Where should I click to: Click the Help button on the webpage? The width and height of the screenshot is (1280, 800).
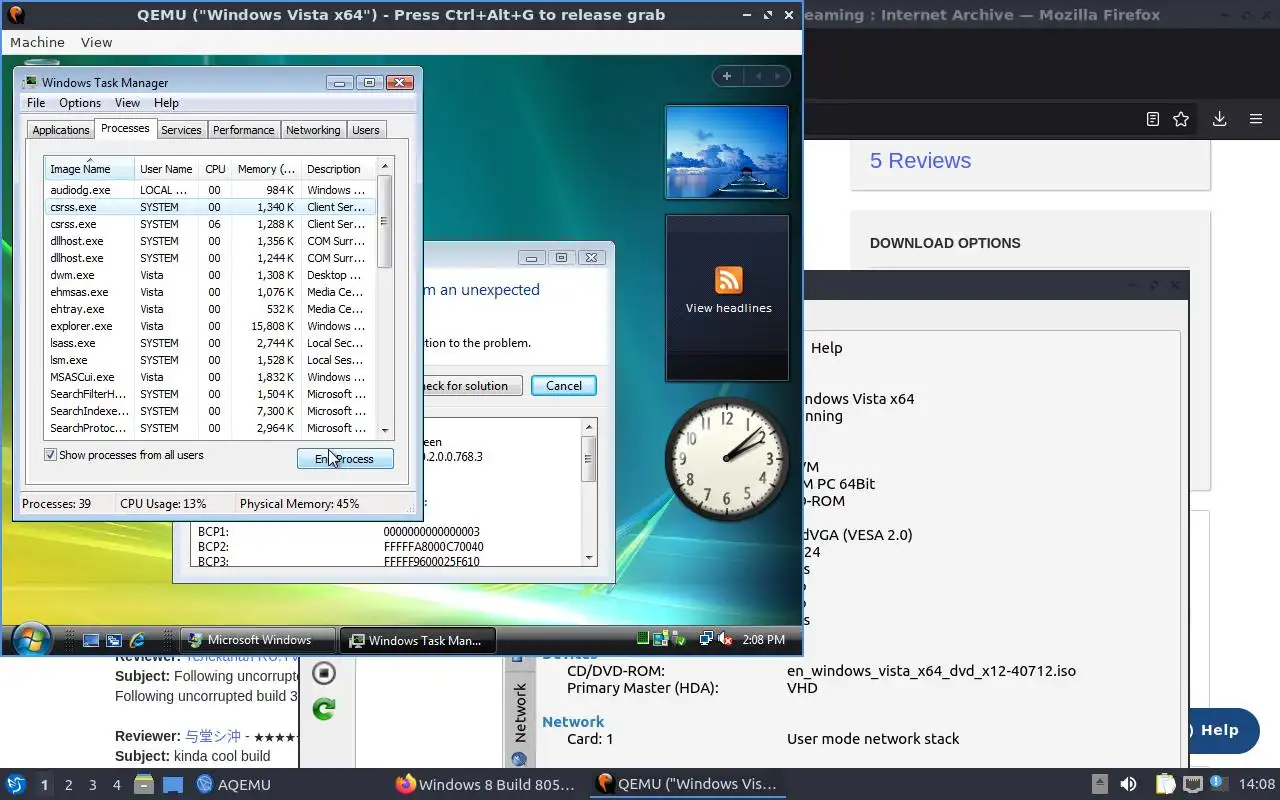click(1213, 730)
